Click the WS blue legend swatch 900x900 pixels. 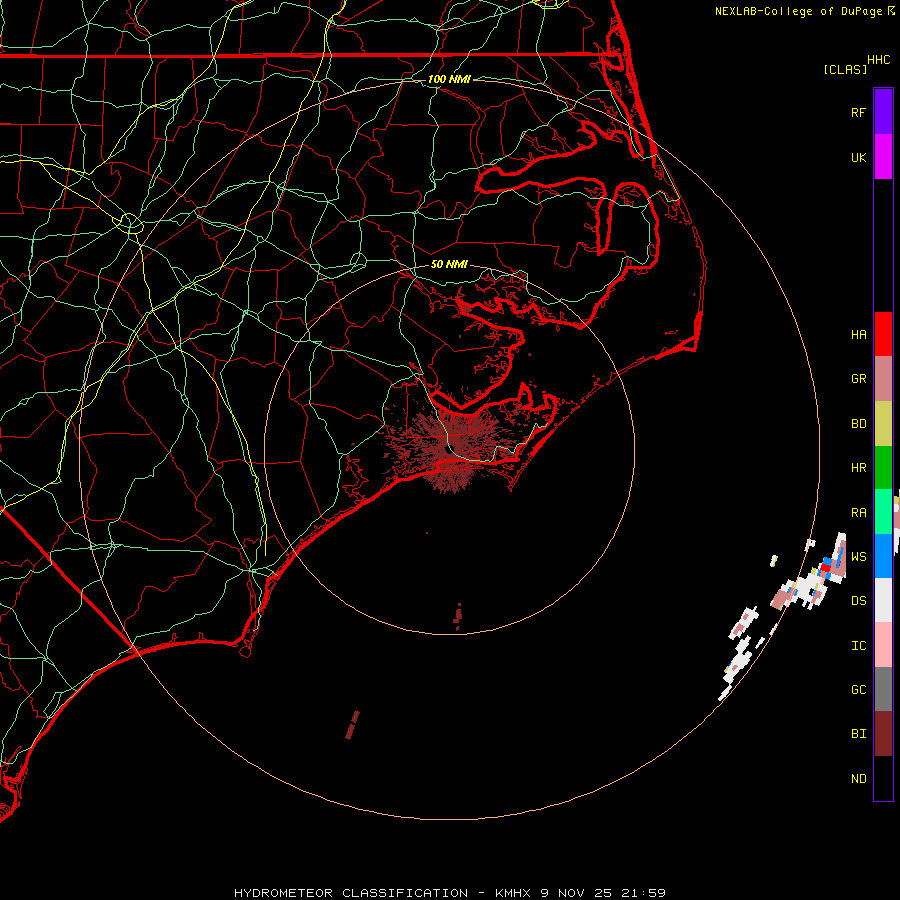(883, 556)
